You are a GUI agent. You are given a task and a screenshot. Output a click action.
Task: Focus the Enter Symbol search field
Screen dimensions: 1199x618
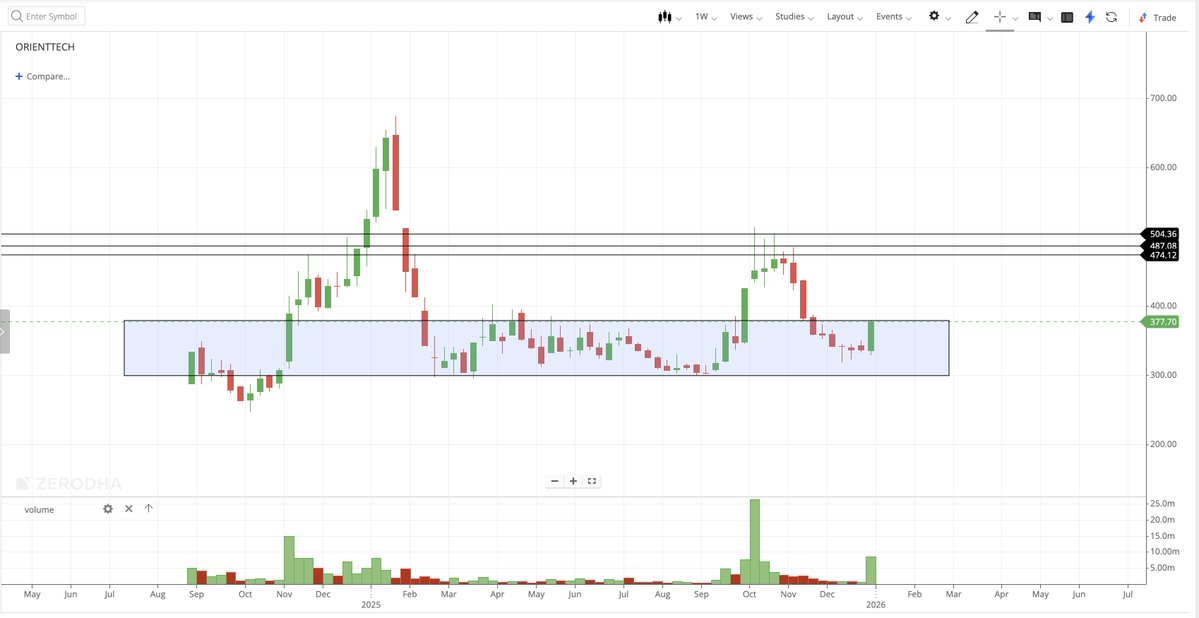point(47,16)
